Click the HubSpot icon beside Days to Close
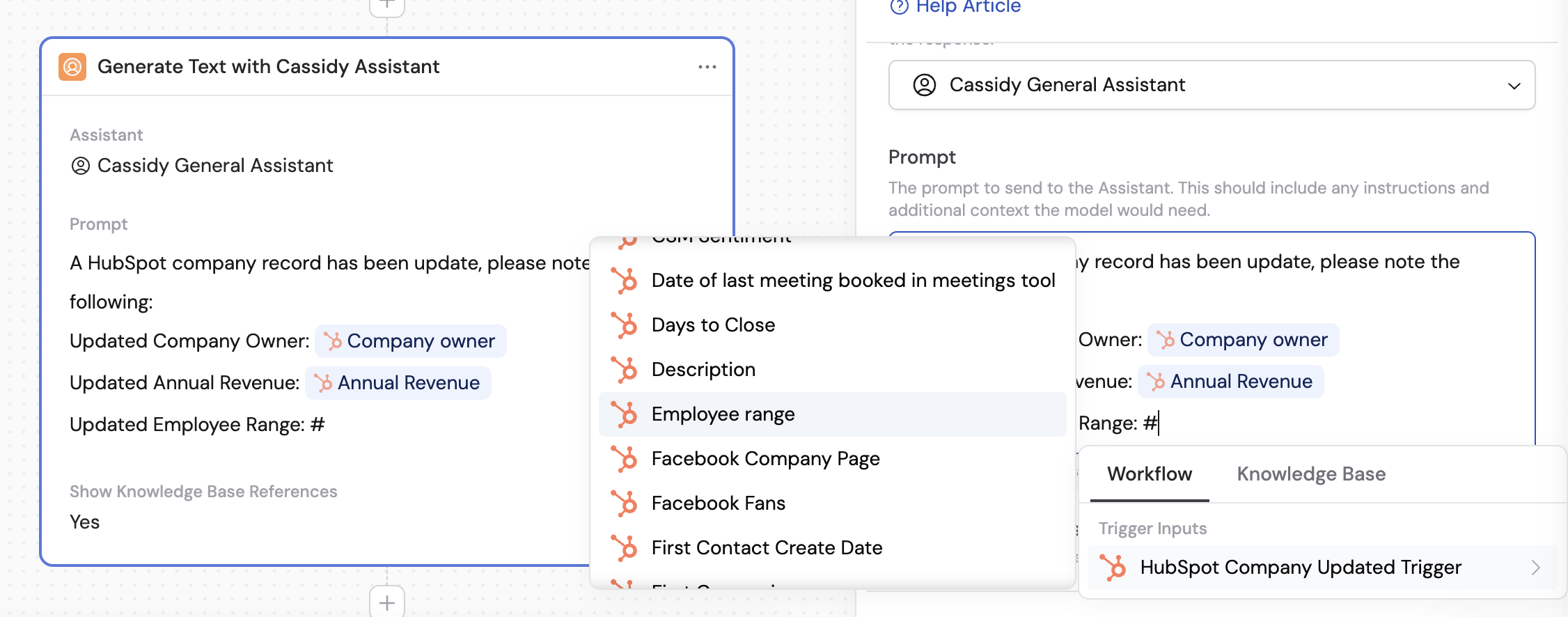Screen dimensions: 1568x617 coord(625,325)
